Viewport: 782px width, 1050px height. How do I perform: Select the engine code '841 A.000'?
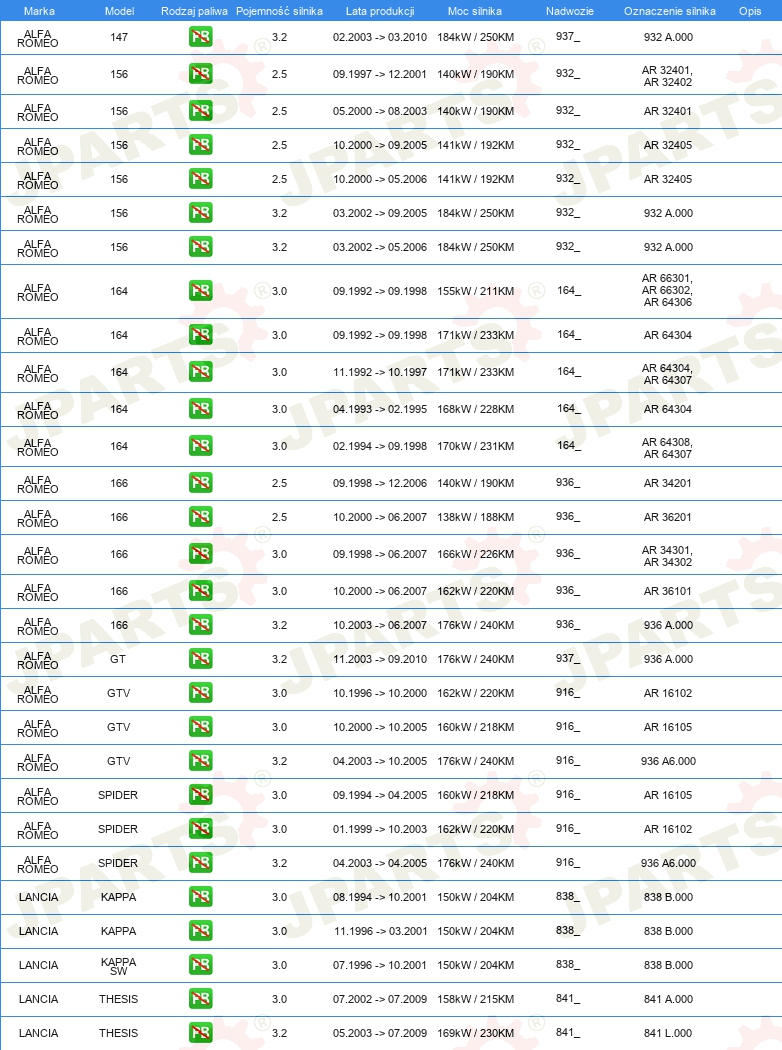[x=668, y=998]
